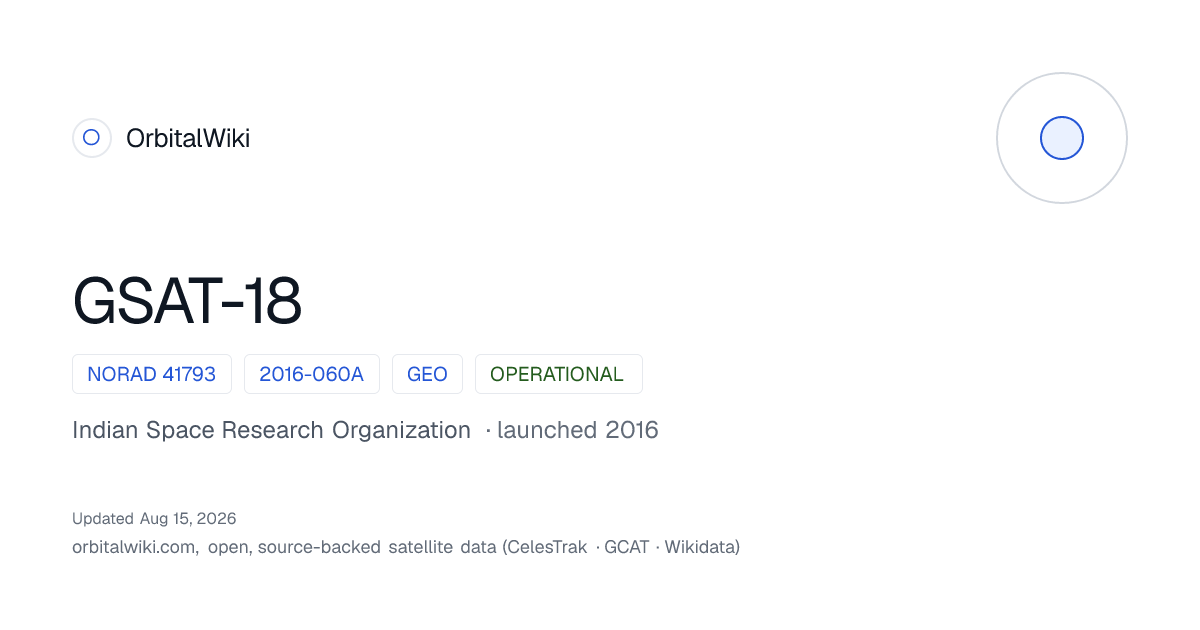This screenshot has height=630, width=1200.
Task: Click the 'launched 2016' text
Action: pyautogui.click(x=577, y=430)
